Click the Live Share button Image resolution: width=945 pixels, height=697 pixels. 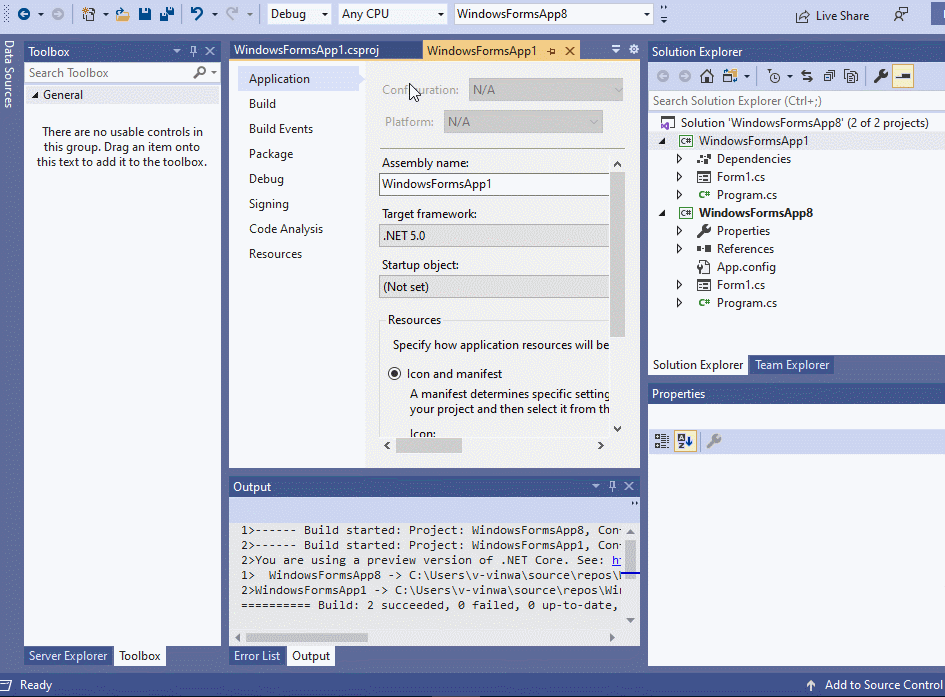point(832,16)
